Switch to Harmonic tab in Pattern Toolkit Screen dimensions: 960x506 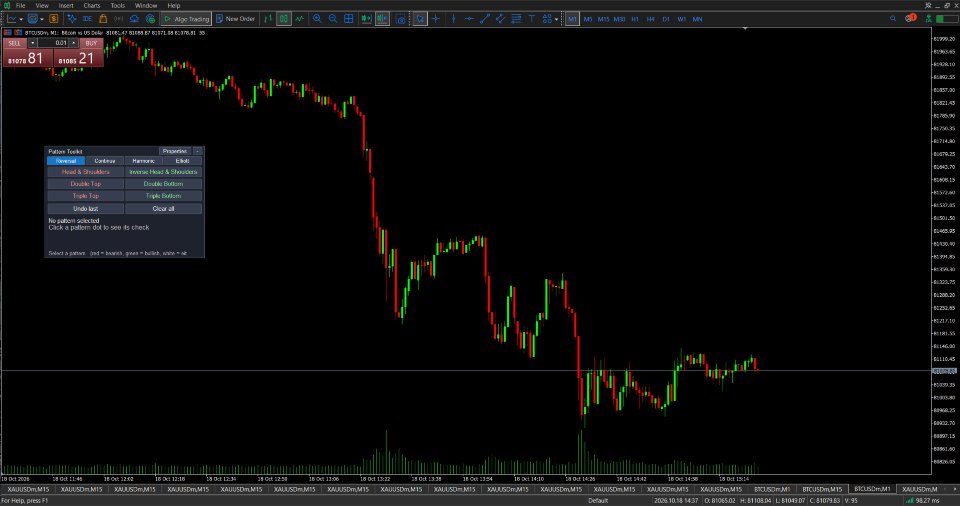click(144, 160)
